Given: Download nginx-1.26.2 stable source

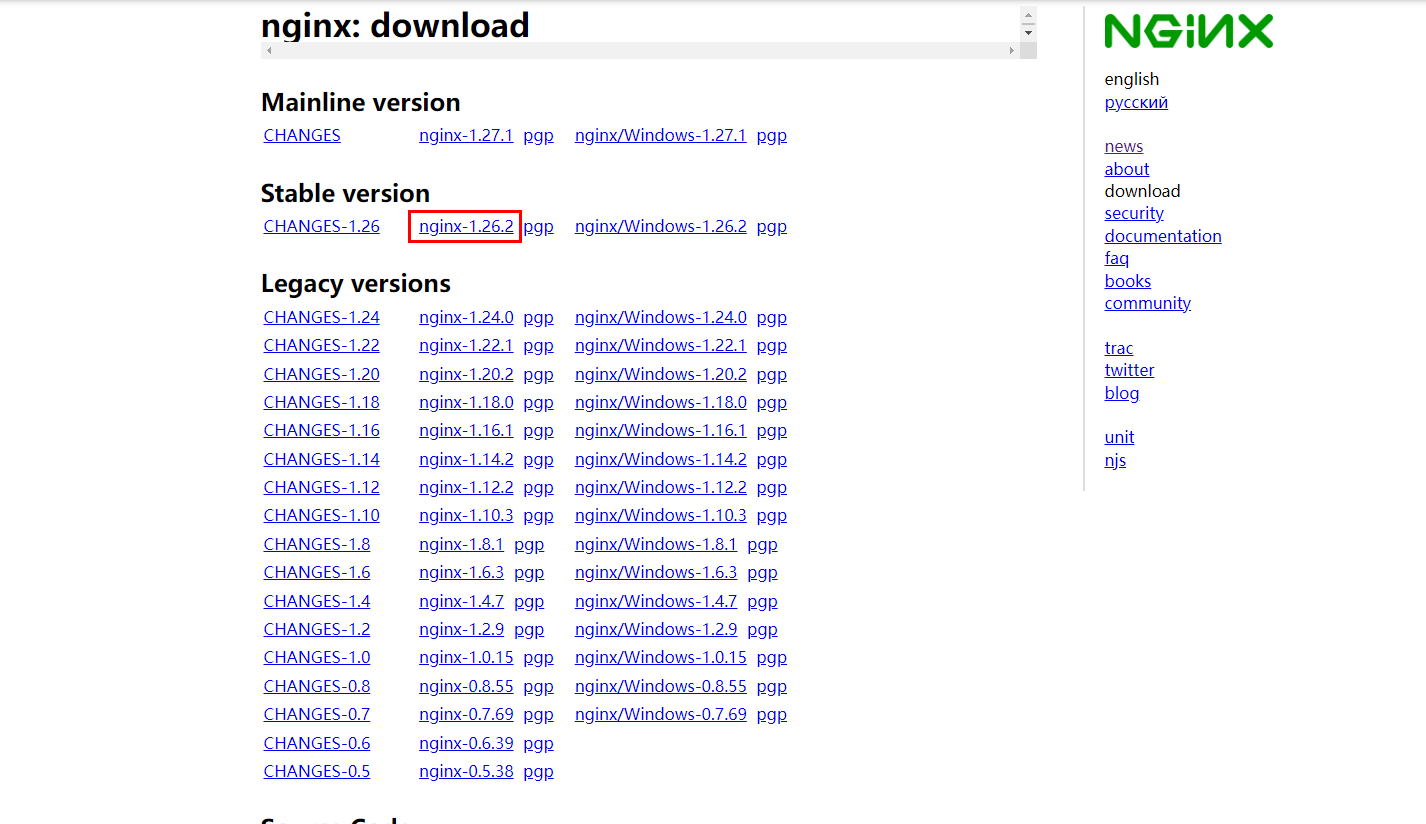Looking at the screenshot, I should [x=466, y=226].
